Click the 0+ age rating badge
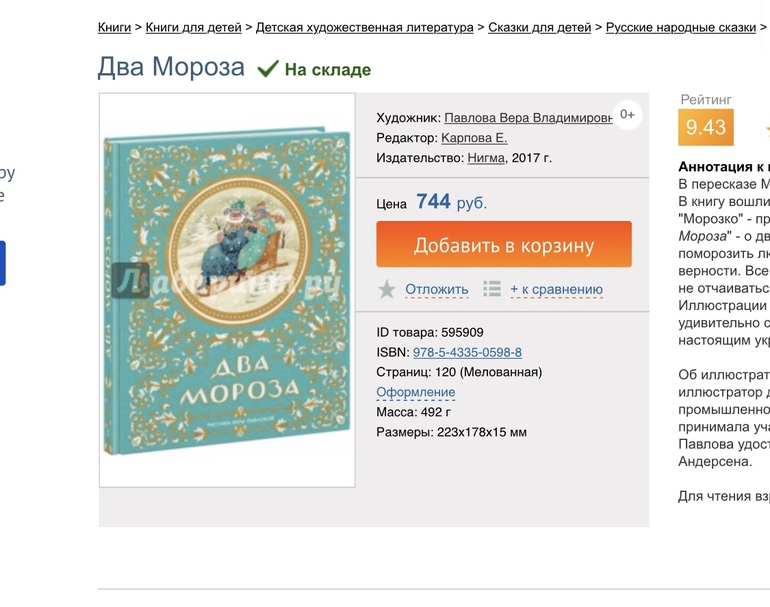The width and height of the screenshot is (770, 607). (627, 114)
